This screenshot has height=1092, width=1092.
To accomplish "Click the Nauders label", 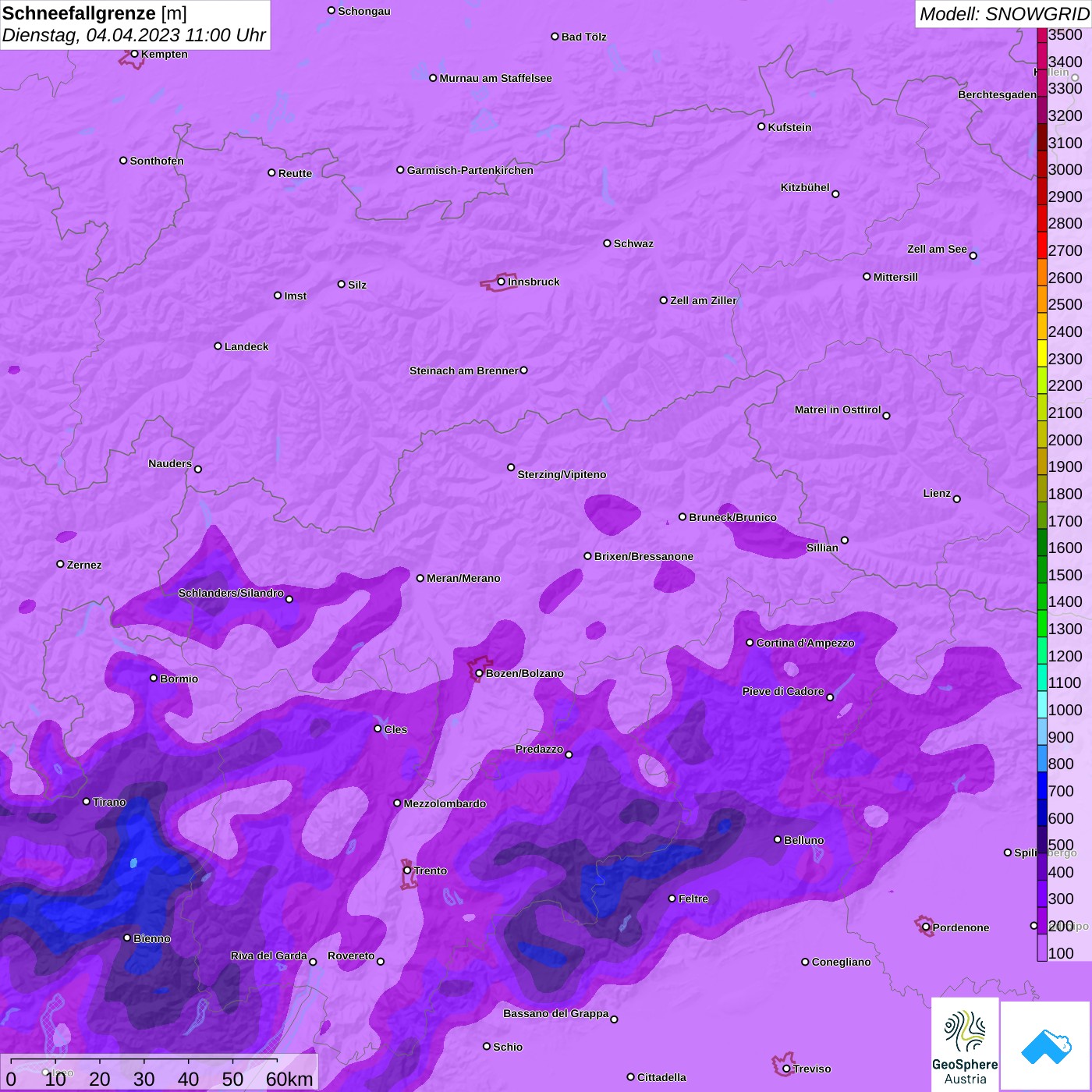I will (170, 463).
